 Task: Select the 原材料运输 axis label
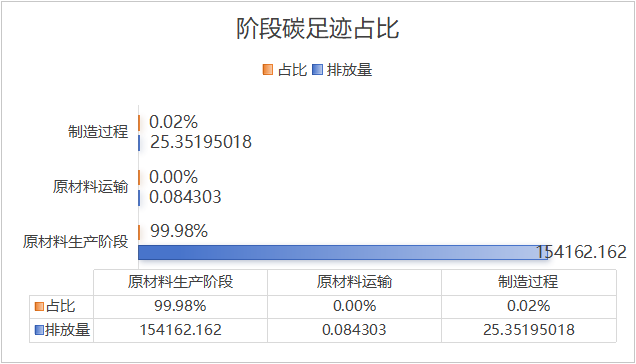[90, 187]
